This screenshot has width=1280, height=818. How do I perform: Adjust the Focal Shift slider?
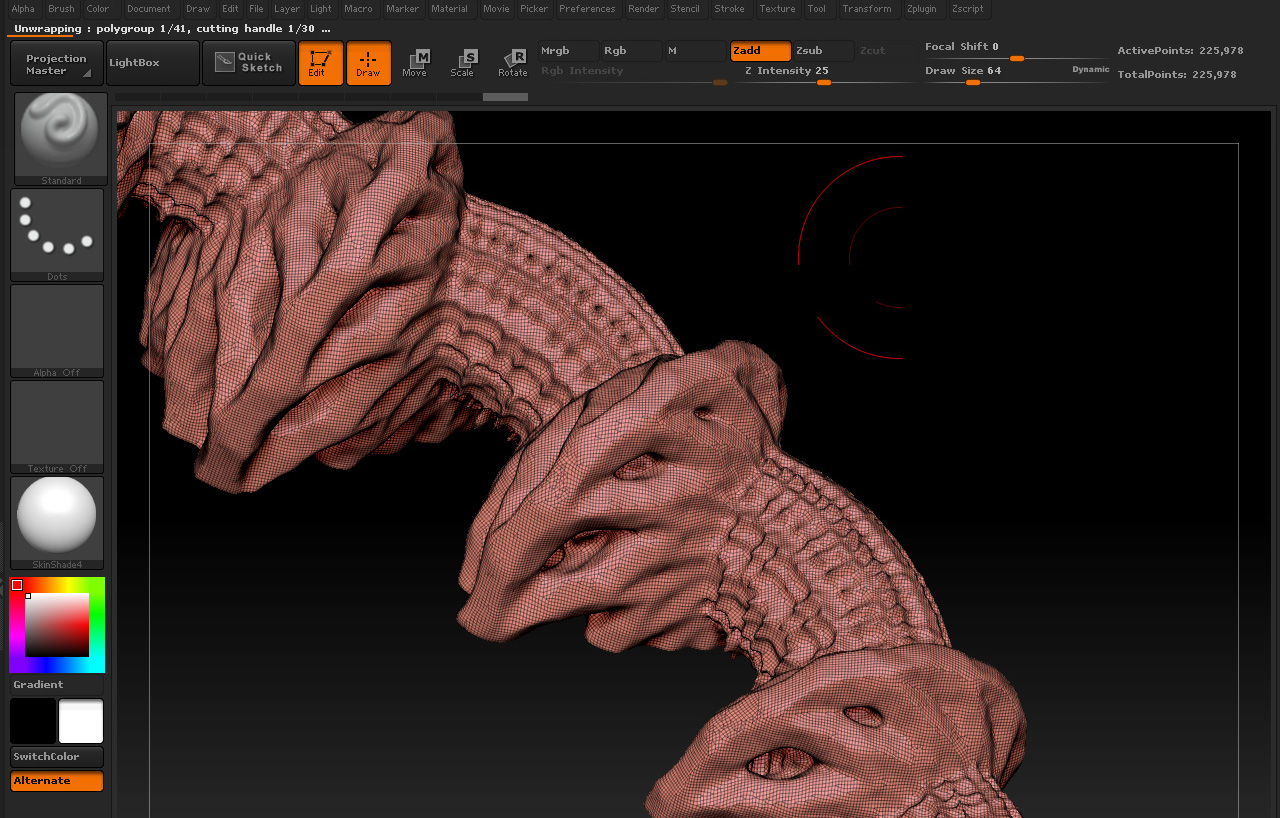pos(1016,51)
